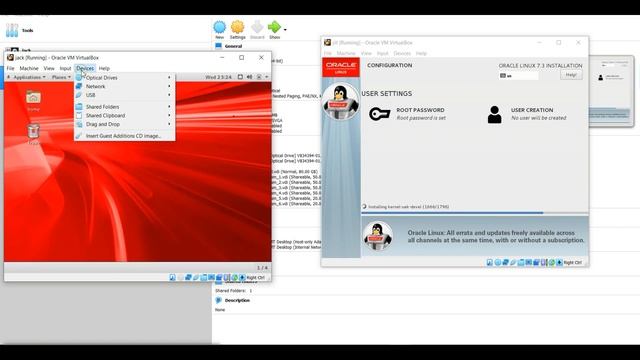Viewport: 640px width, 360px height.
Task: Open Machine menu in jack window
Action: coord(29,68)
